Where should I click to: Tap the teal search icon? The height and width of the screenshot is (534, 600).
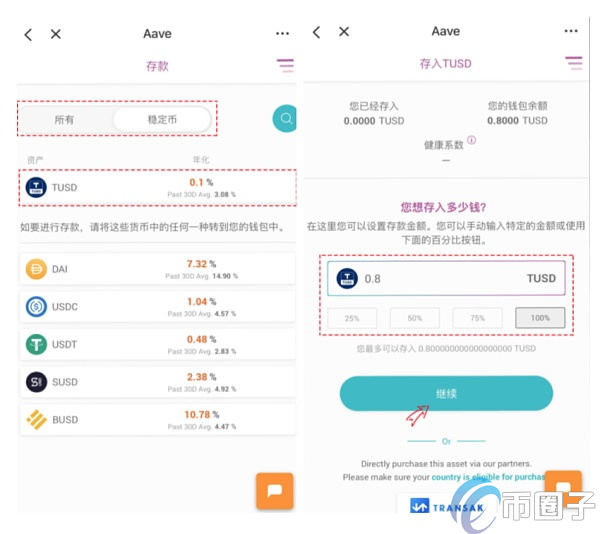[285, 119]
